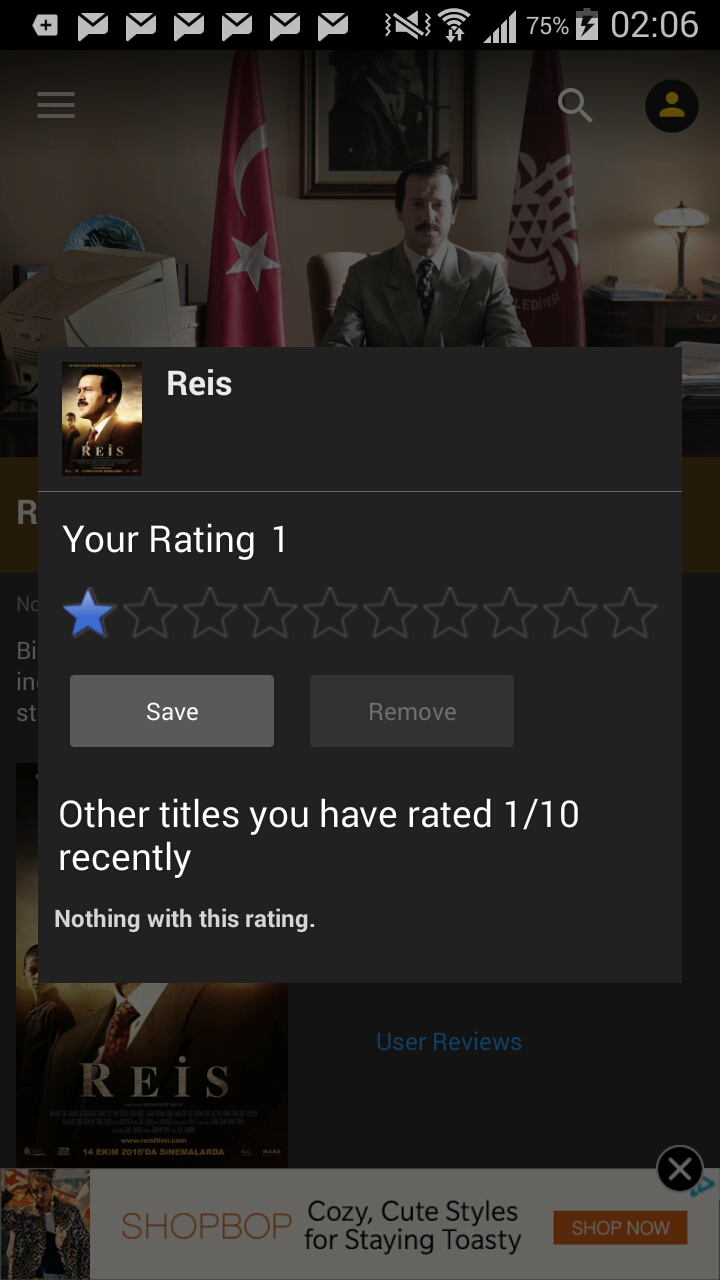
Task: Save the current rating
Action: coord(172,711)
